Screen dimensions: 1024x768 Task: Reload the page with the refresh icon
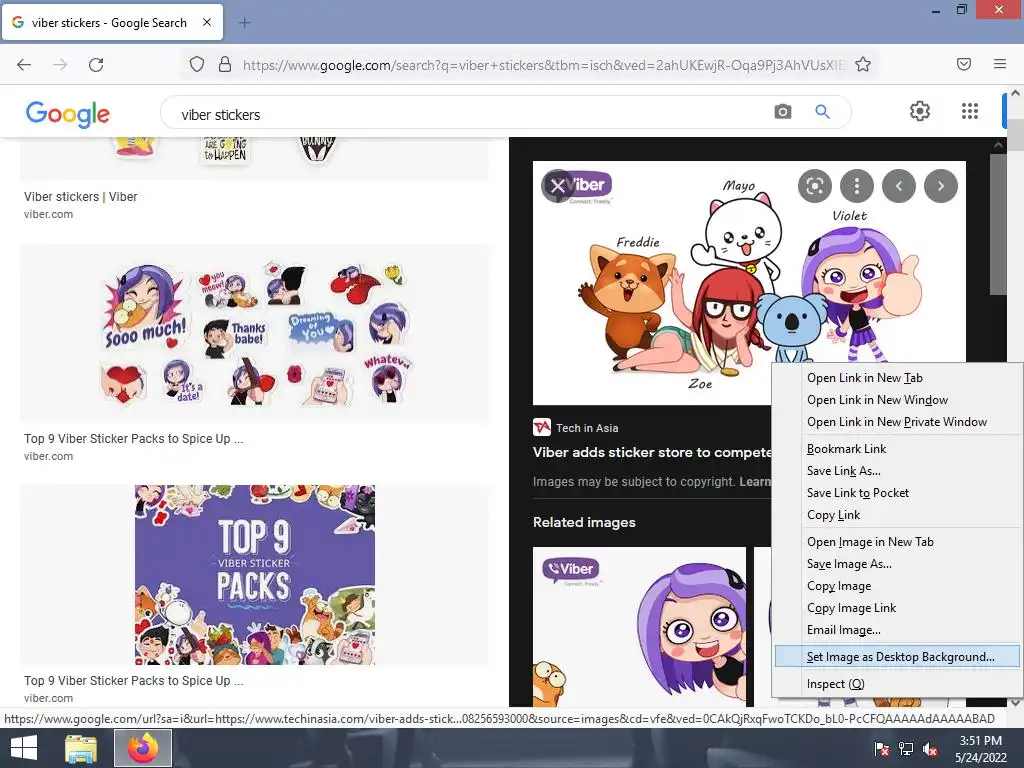pos(96,65)
